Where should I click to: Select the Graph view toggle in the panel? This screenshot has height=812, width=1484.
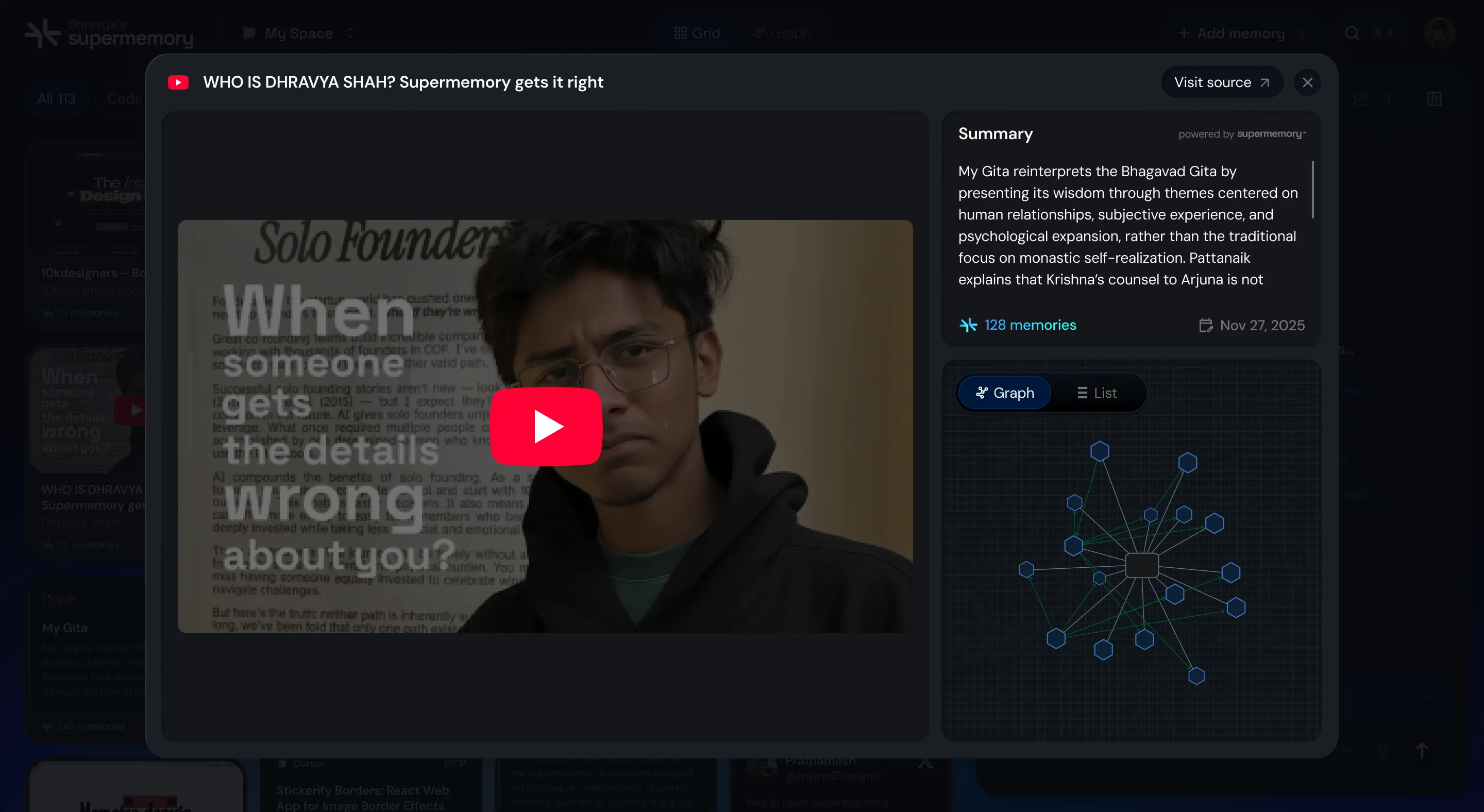[x=1004, y=393]
